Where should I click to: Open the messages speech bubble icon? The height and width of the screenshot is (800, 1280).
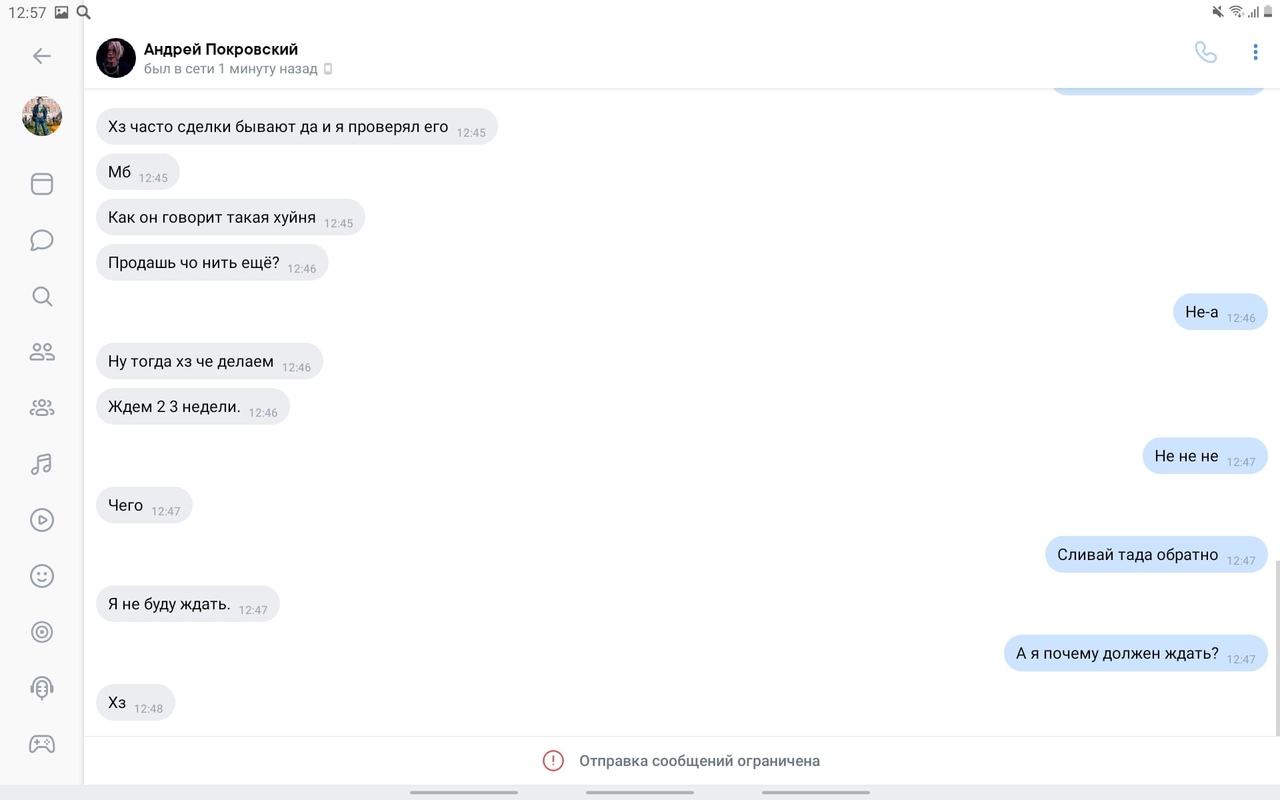tap(42, 240)
